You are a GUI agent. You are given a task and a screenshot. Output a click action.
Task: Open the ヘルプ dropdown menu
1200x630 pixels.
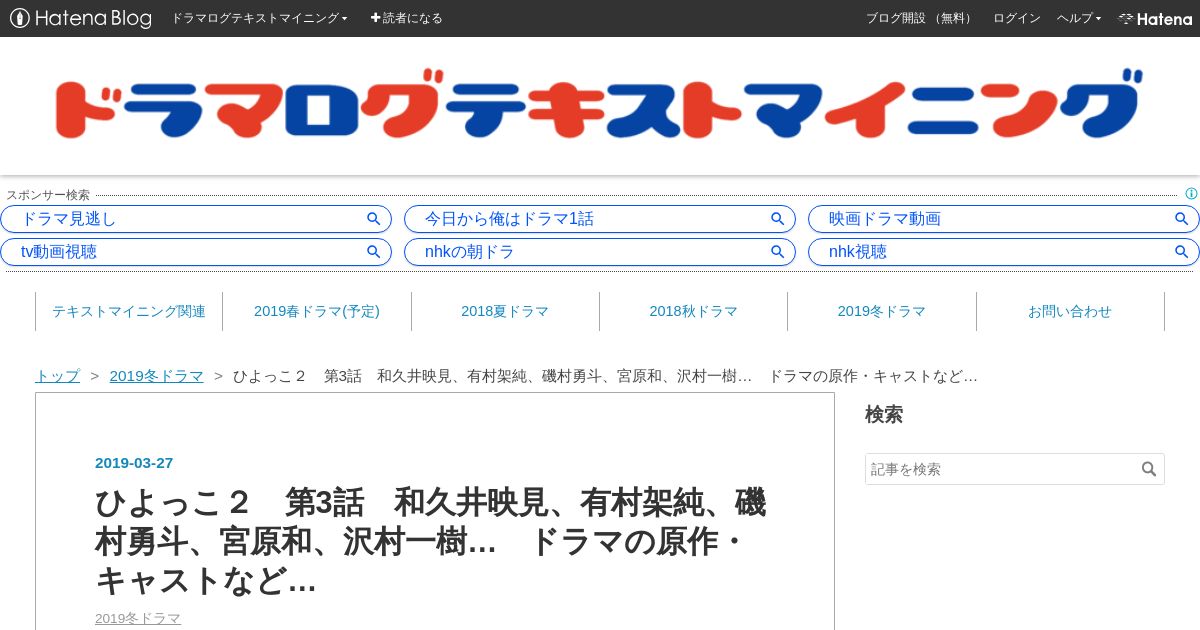point(1079,18)
